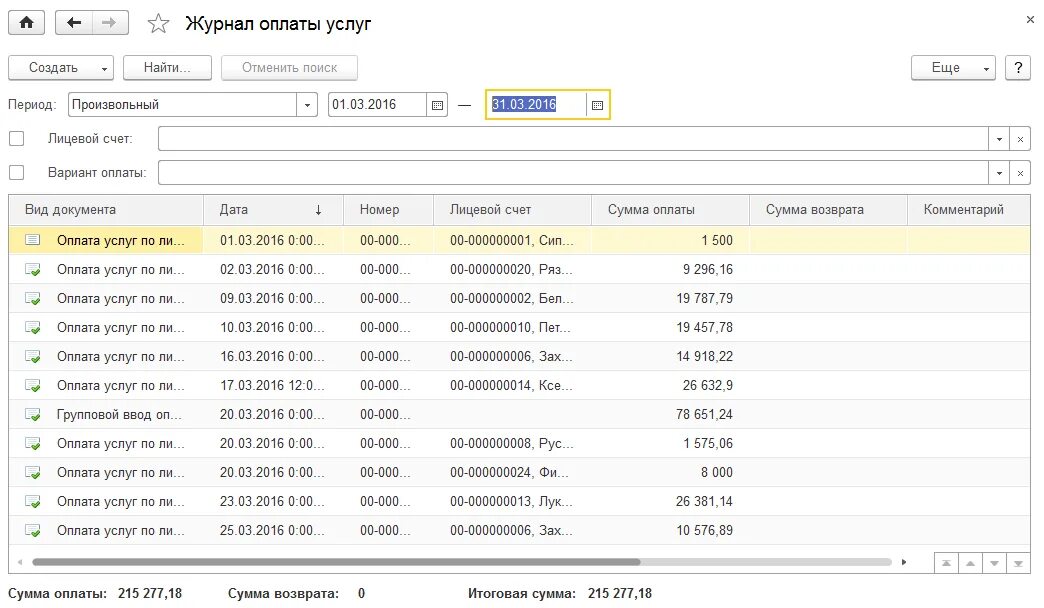Click posted-document icon for the 19 457,78 row
Viewport: 1044px width, 608px height.
[33, 328]
